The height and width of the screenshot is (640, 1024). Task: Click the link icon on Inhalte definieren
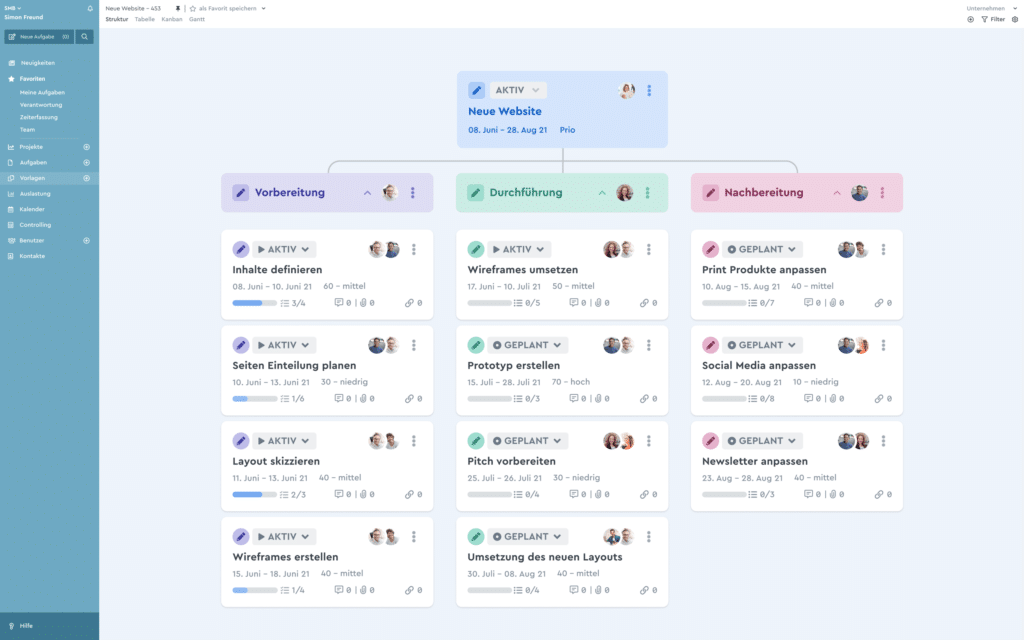409,303
